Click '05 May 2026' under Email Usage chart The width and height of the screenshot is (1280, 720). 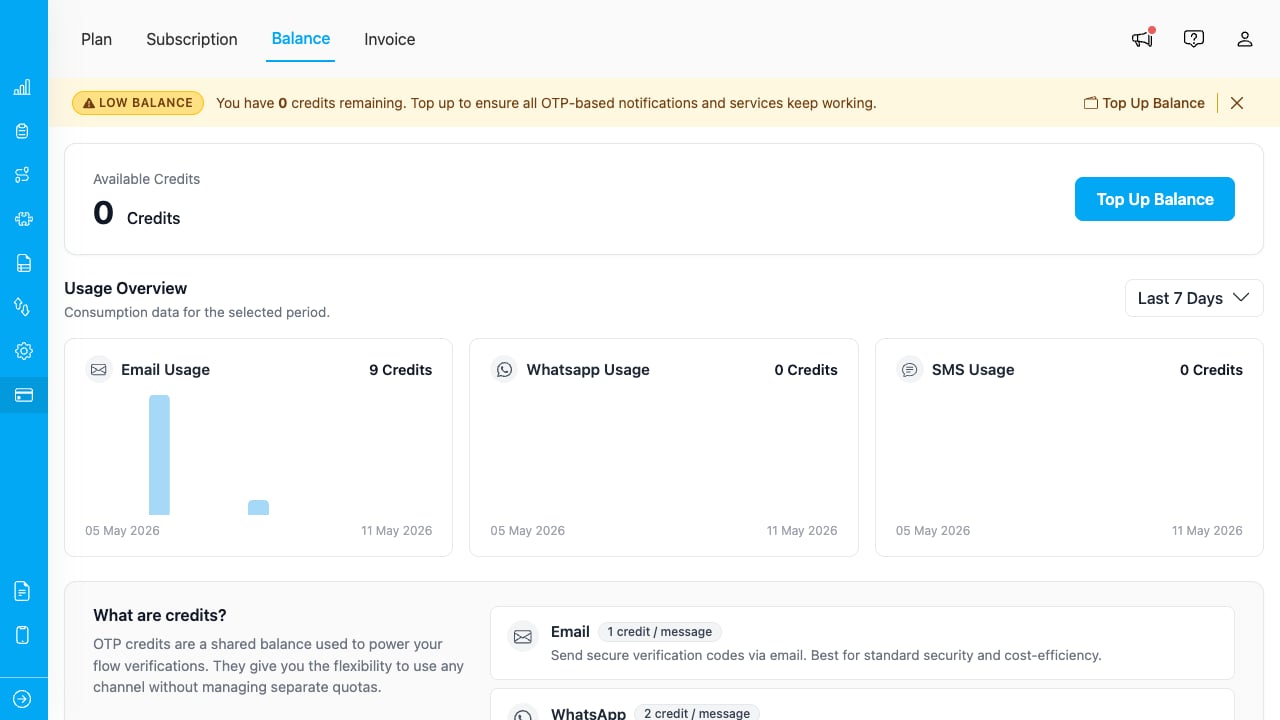122,531
